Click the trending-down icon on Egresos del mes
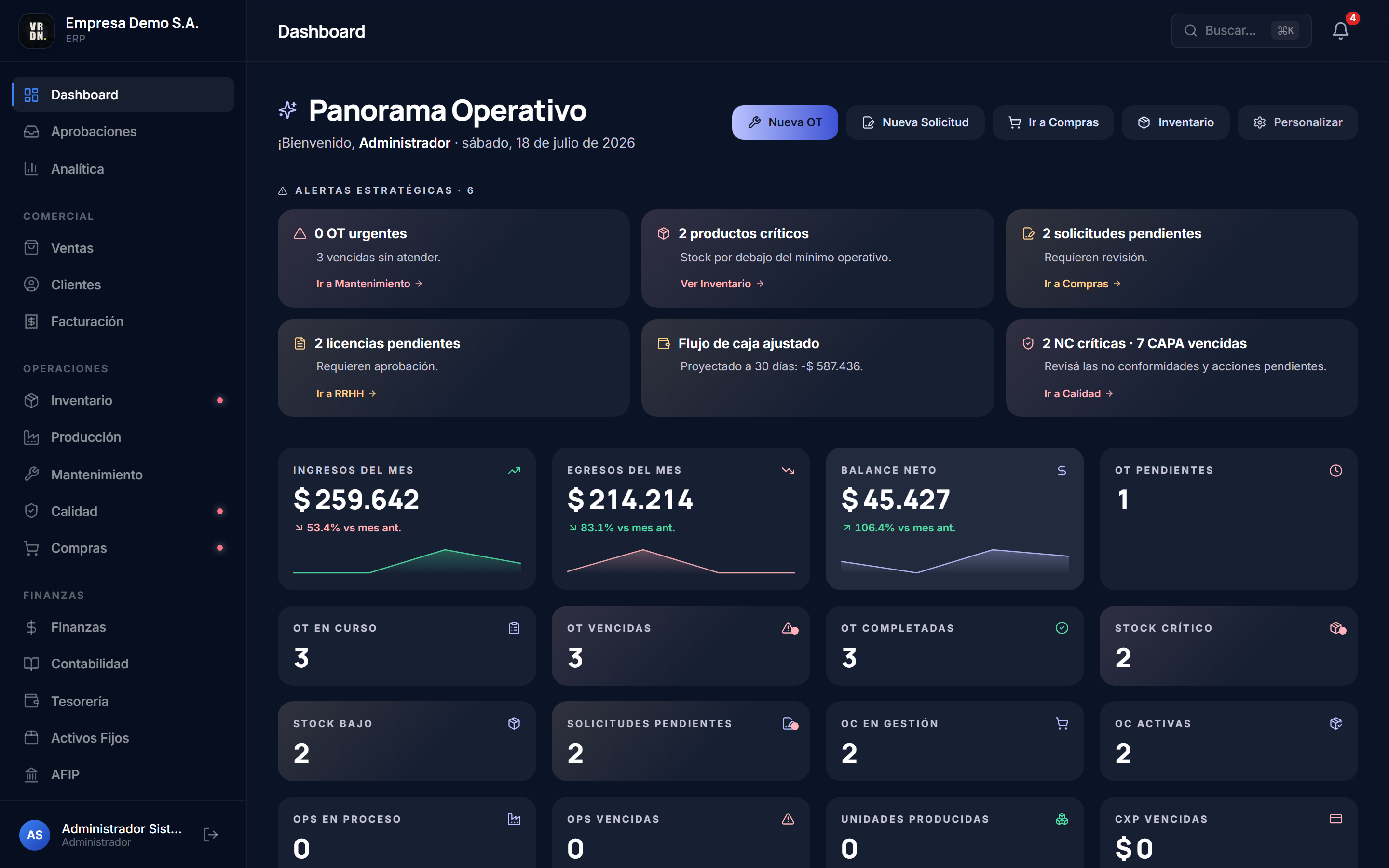 pos(788,471)
